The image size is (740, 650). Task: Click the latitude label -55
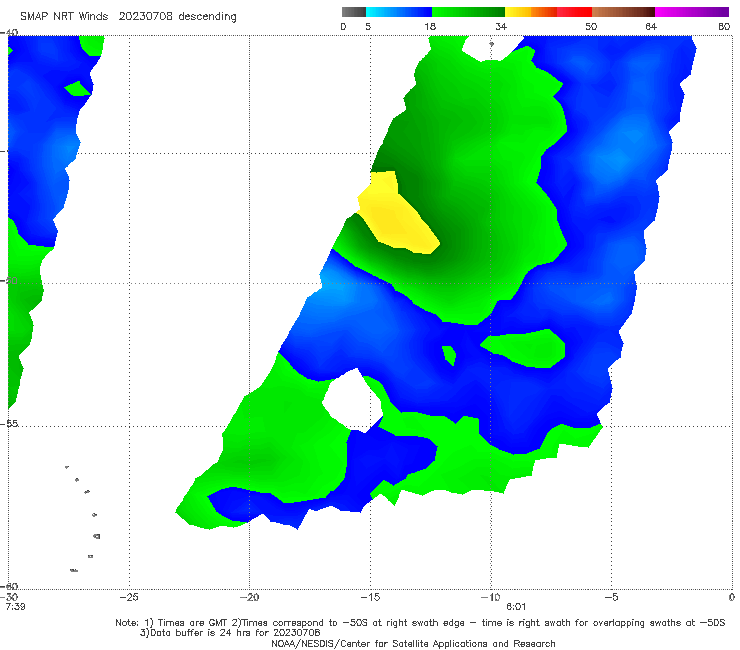tap(10, 424)
